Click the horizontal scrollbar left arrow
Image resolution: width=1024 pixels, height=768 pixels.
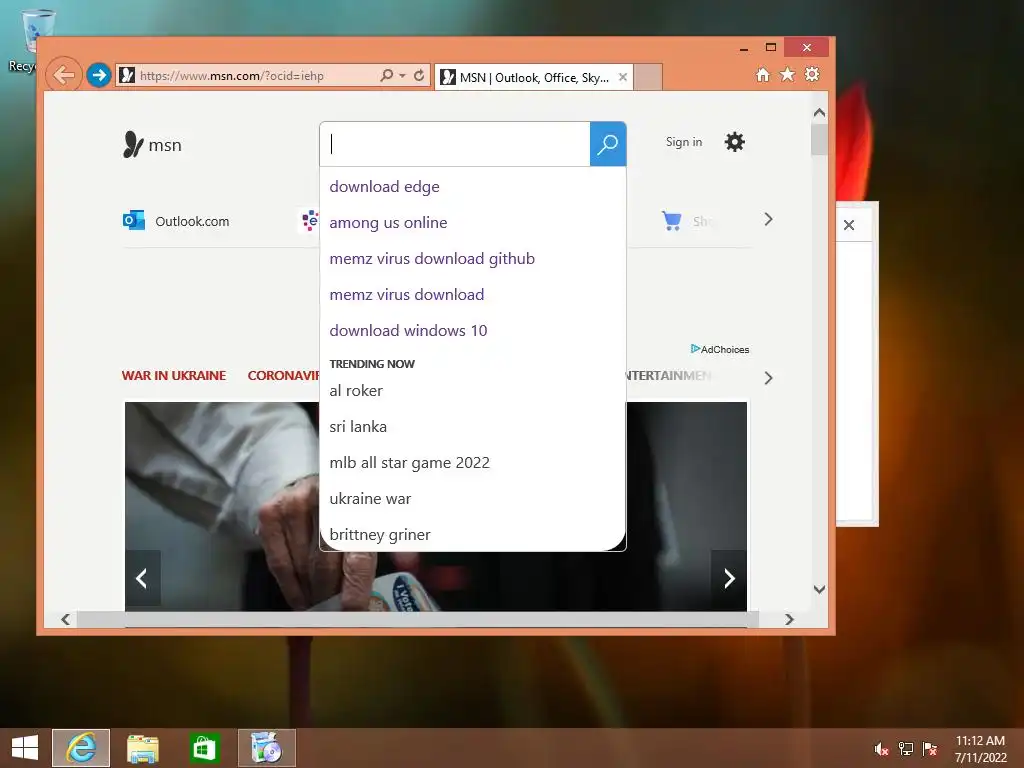pos(65,619)
